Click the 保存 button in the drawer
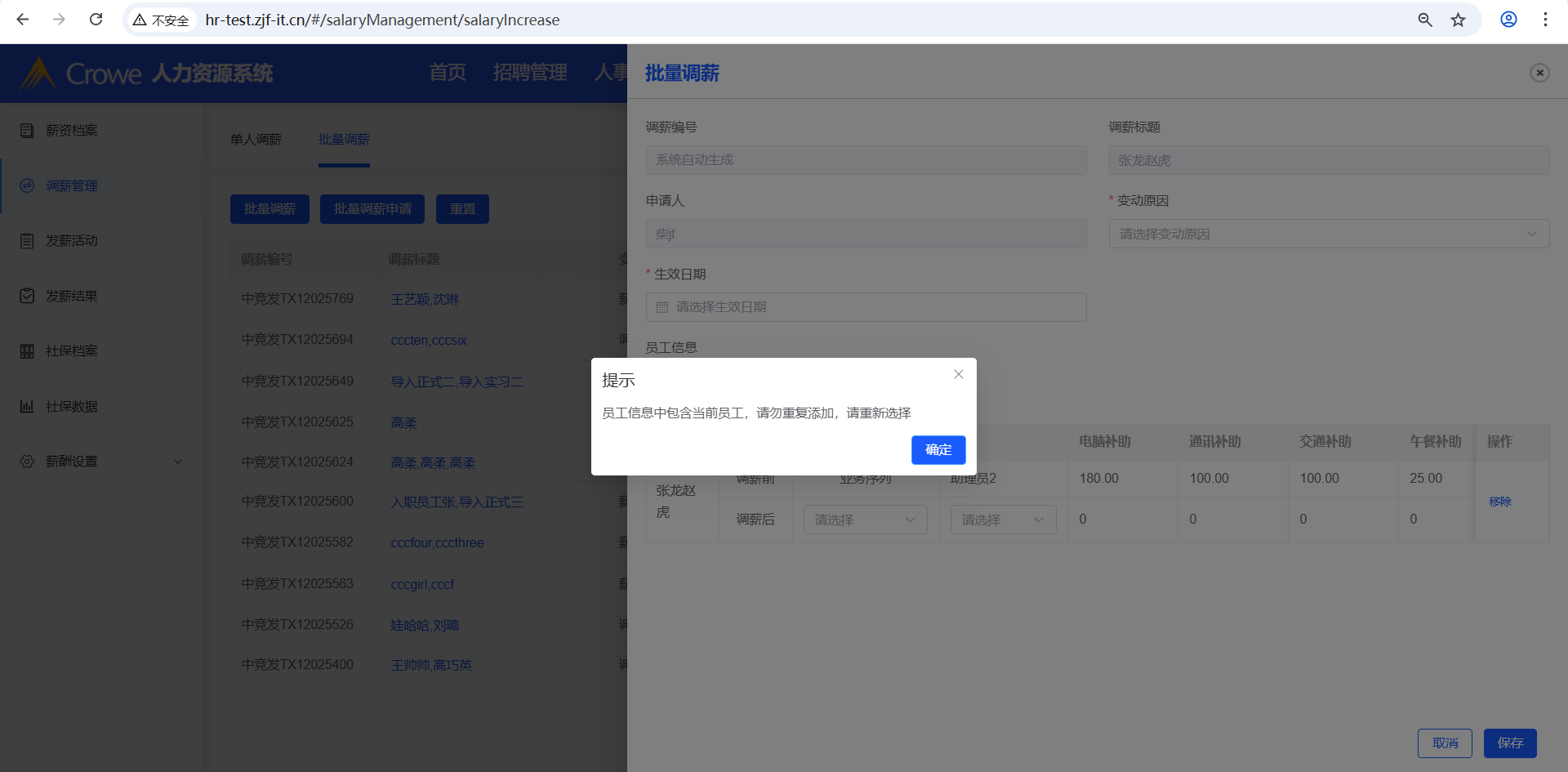Screen dimensions: 1568x772 [x=1510, y=743]
